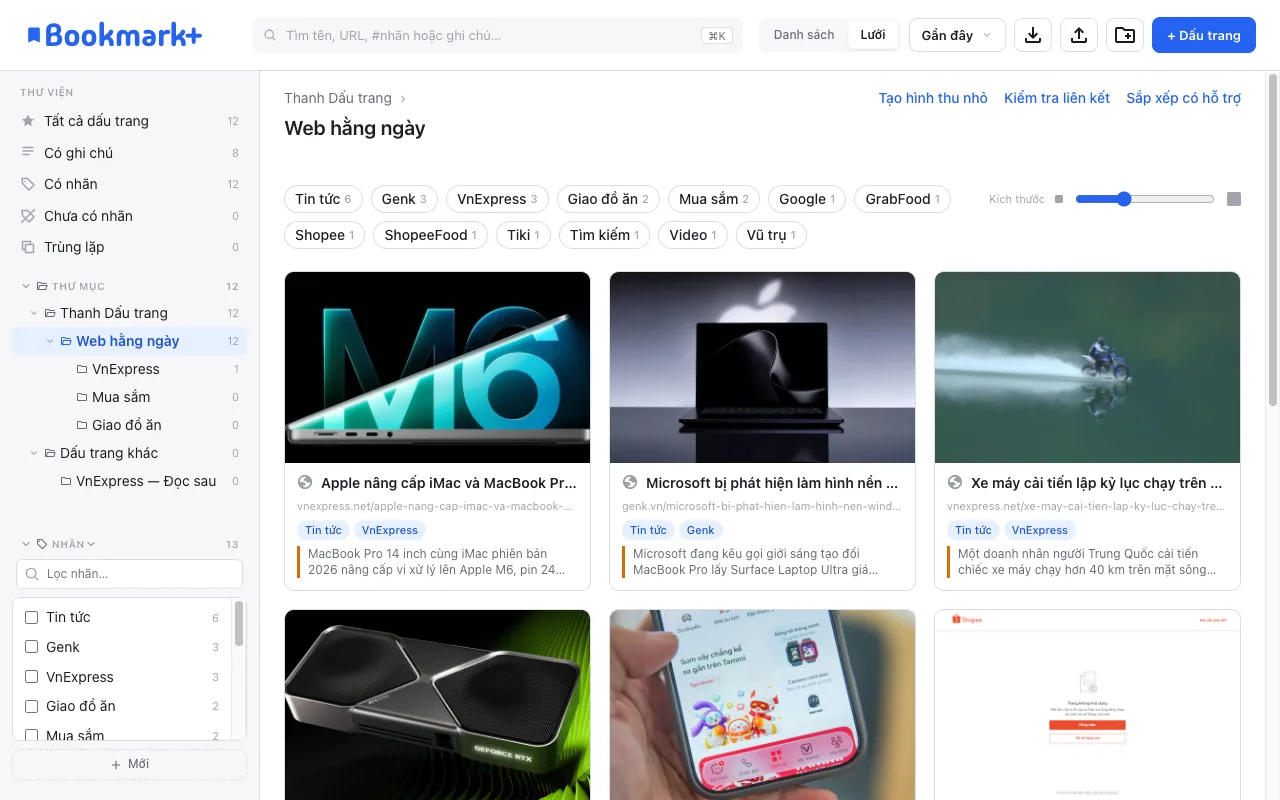This screenshot has width=1280, height=800.
Task: Click the new folder icon button
Action: point(1125,35)
